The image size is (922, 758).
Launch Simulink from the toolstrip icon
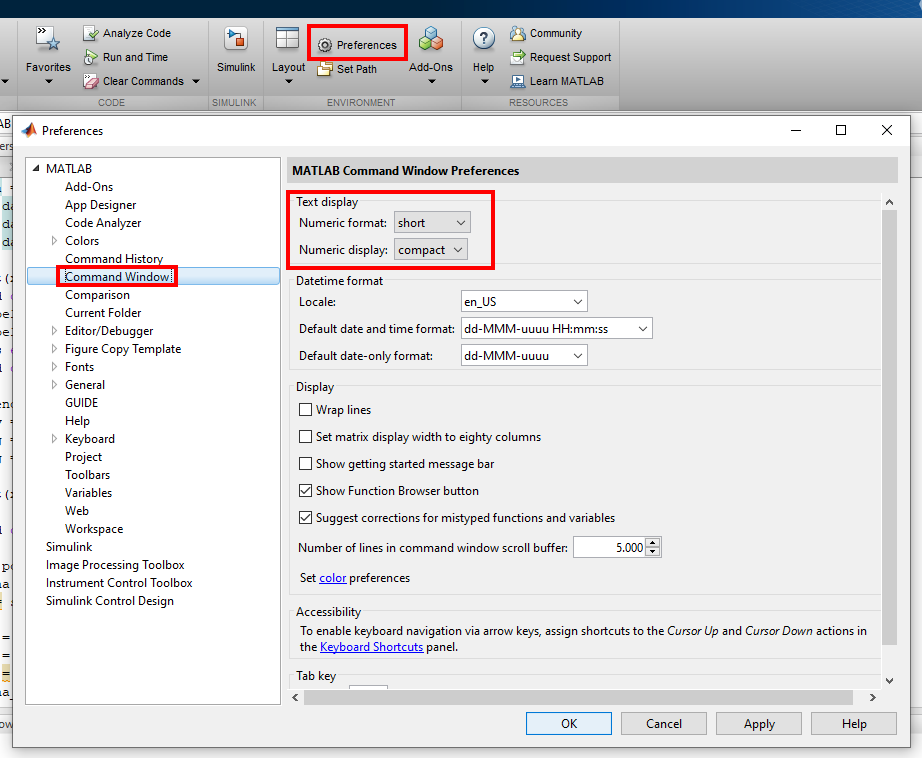[236, 39]
